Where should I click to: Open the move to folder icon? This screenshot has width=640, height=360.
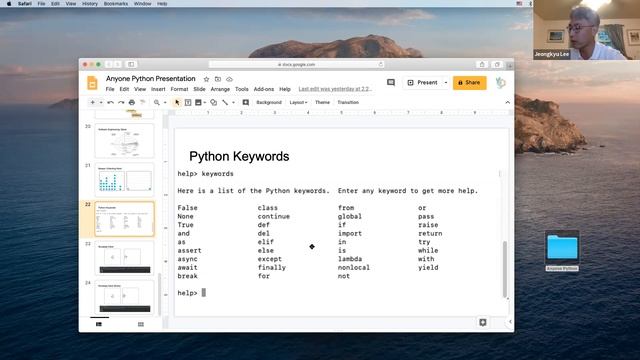218,79
